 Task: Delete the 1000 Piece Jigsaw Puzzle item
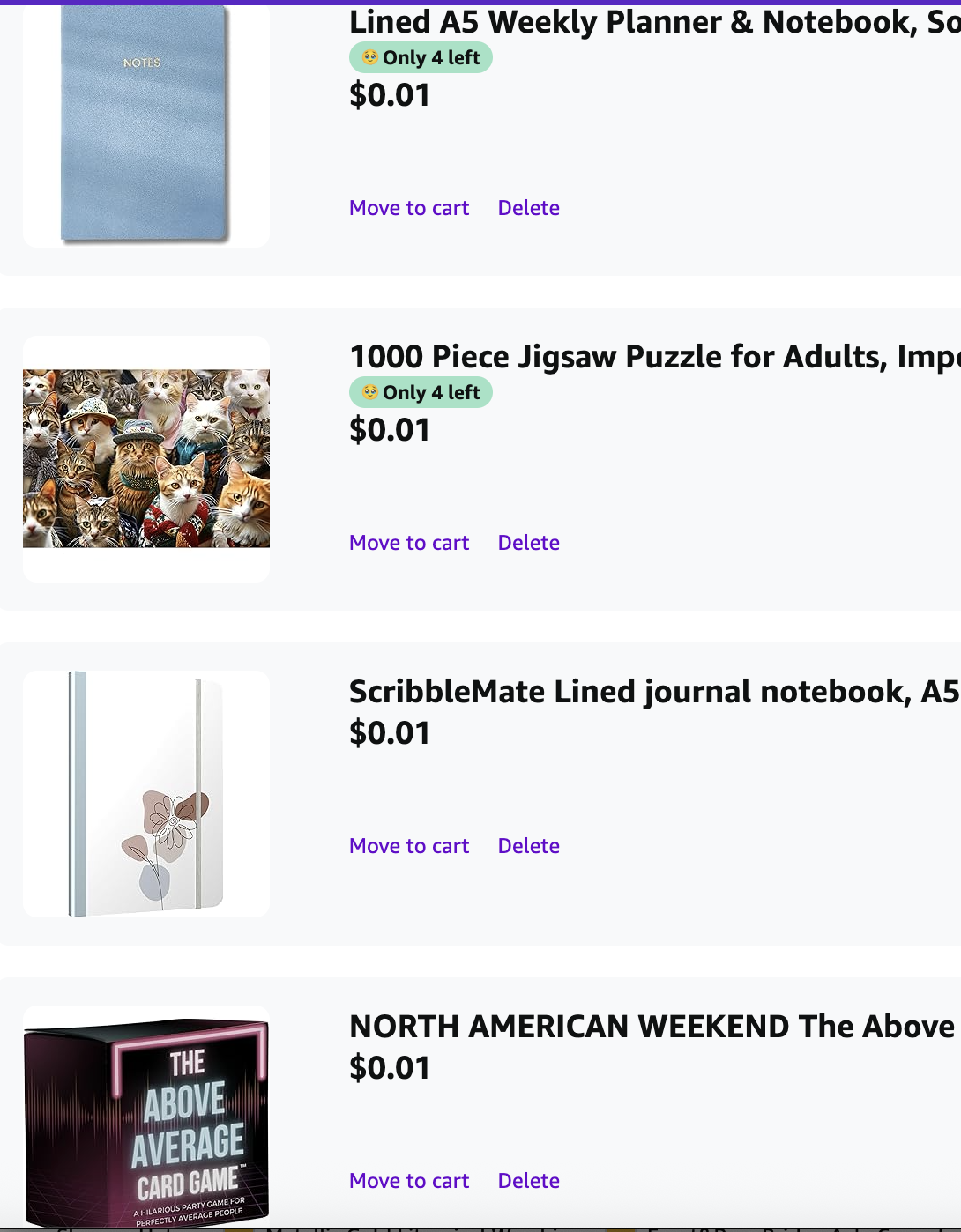coord(528,543)
